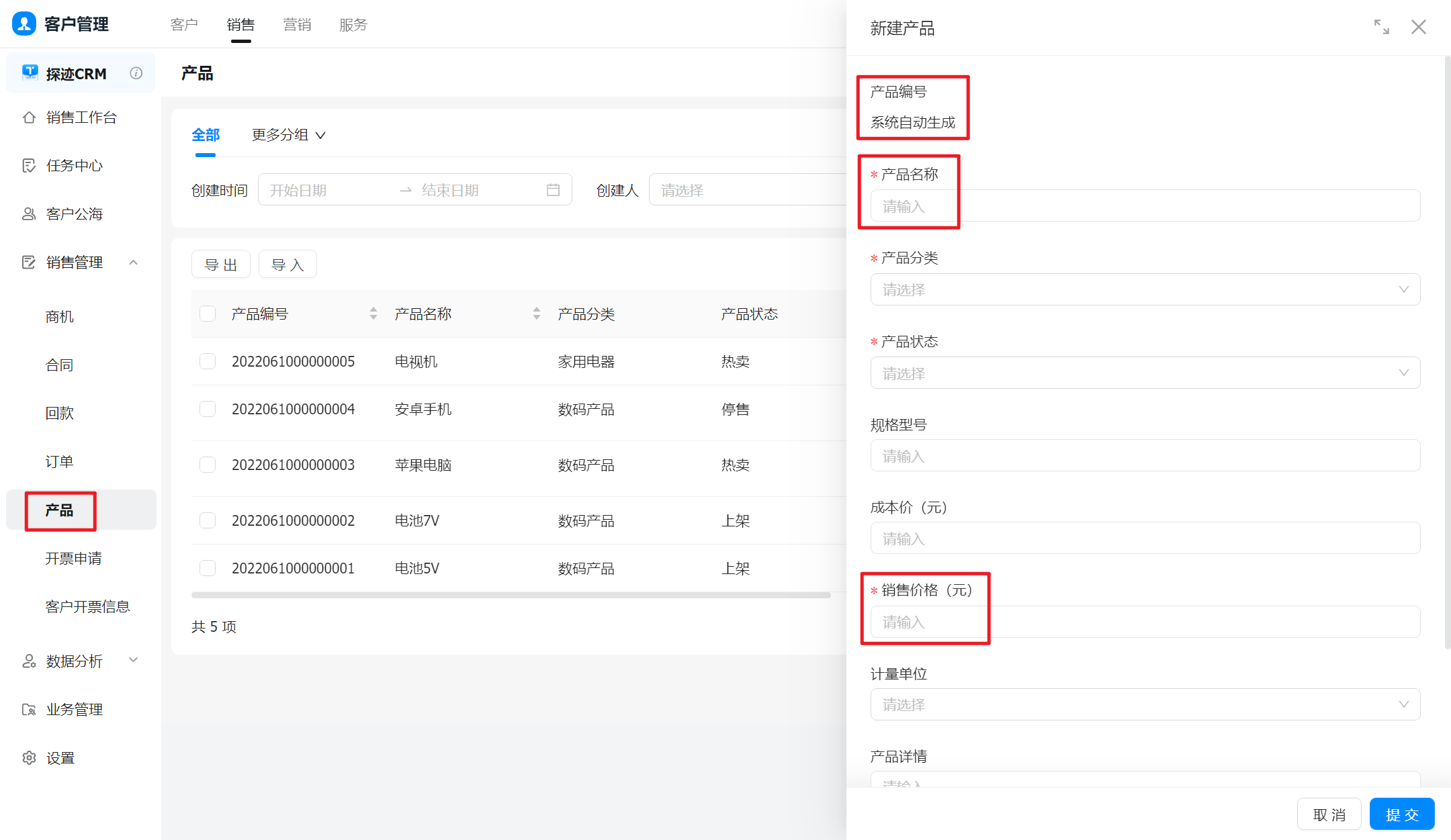Click the 任务中心 task icon
1451x840 pixels.
click(x=29, y=166)
